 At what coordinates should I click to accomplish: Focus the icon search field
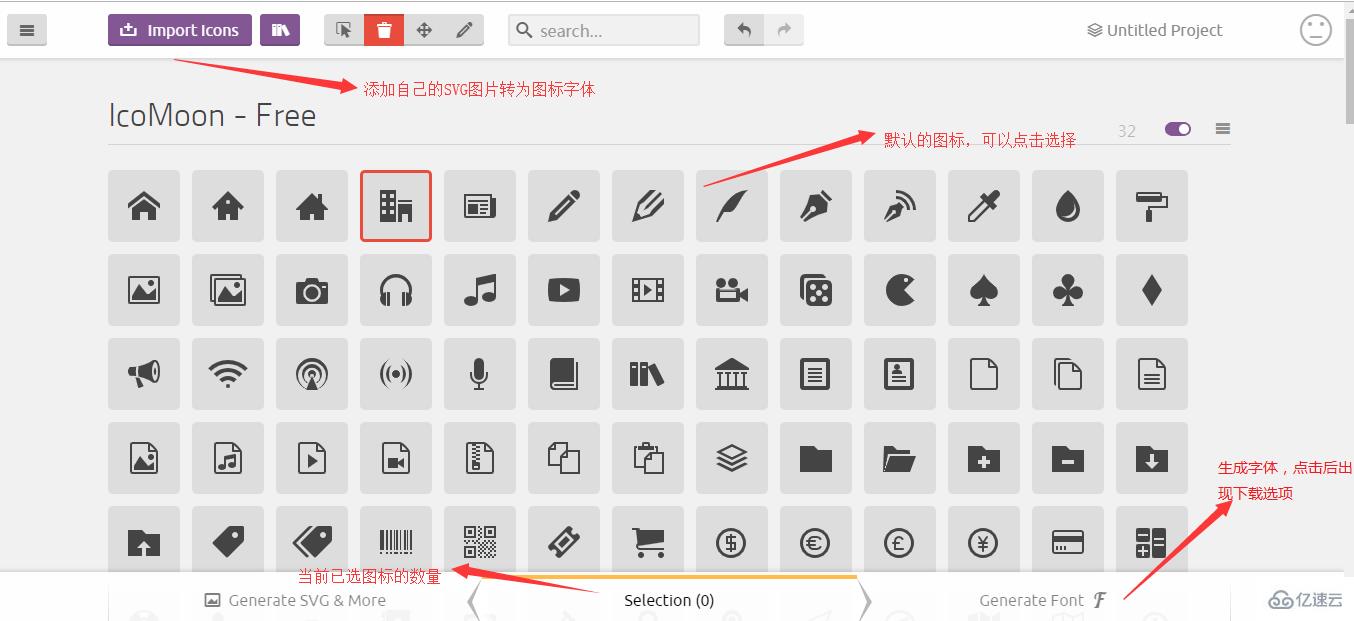pos(604,30)
